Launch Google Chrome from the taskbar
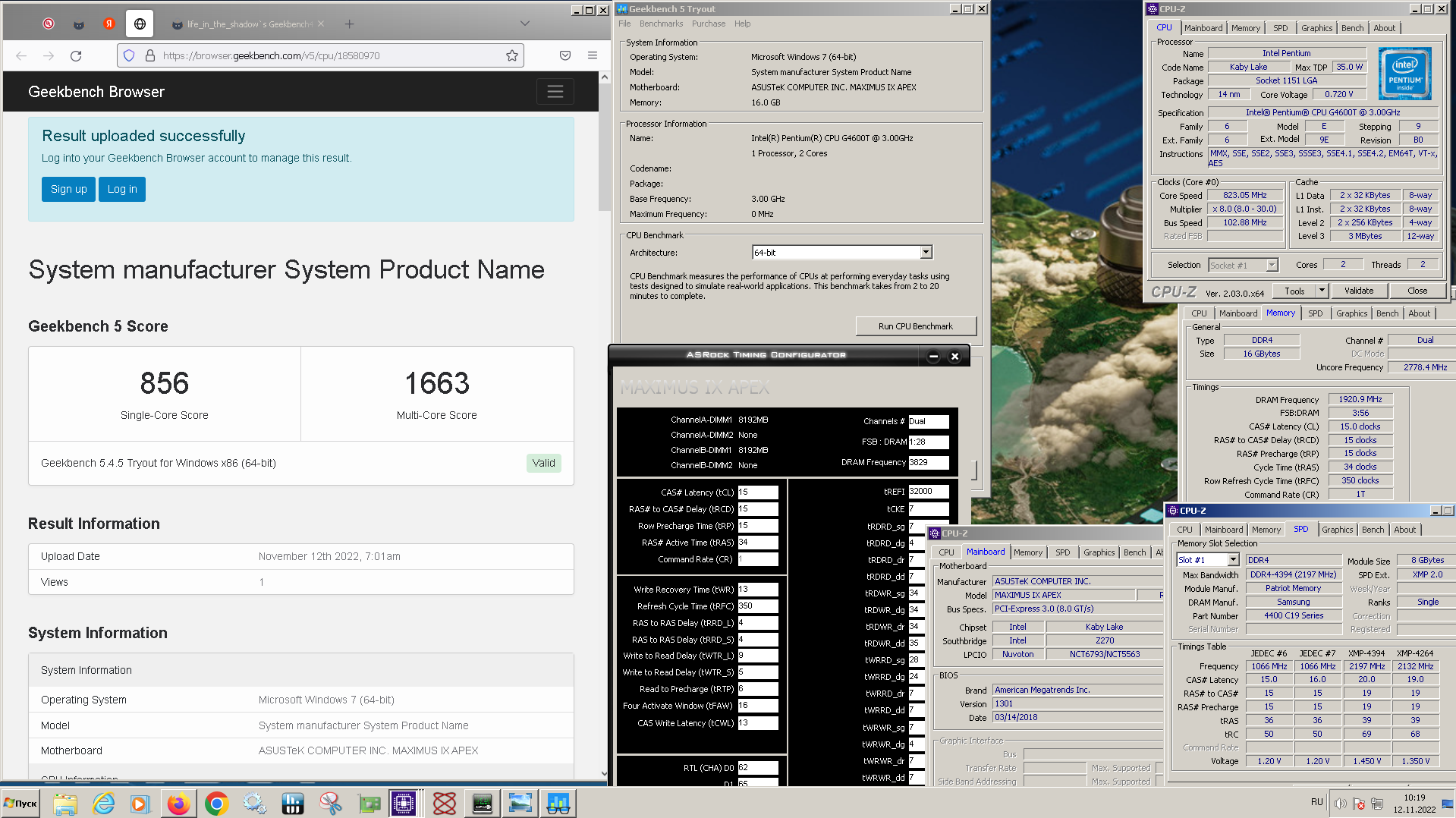The image size is (1456, 818). (216, 803)
